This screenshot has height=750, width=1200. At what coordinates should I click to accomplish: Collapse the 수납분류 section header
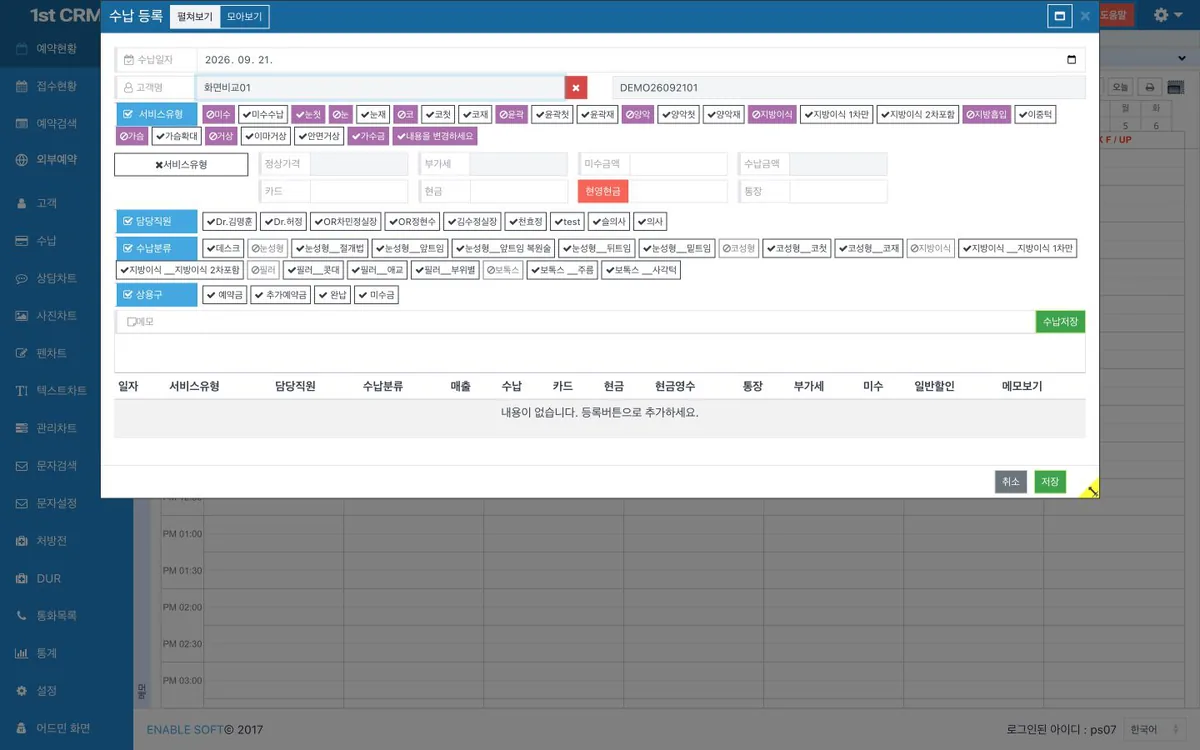156,248
